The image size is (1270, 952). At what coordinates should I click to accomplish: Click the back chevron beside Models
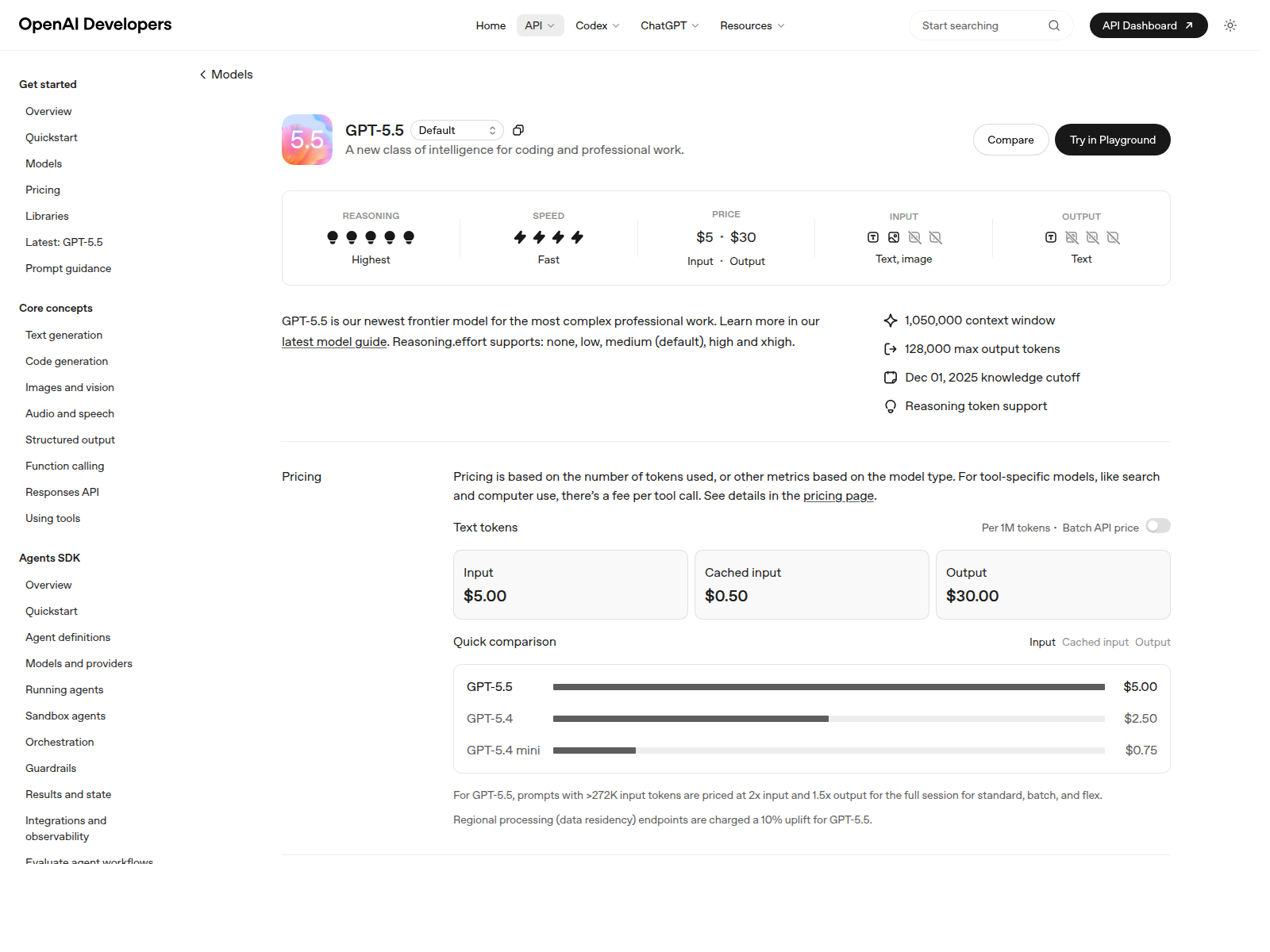pyautogui.click(x=203, y=75)
